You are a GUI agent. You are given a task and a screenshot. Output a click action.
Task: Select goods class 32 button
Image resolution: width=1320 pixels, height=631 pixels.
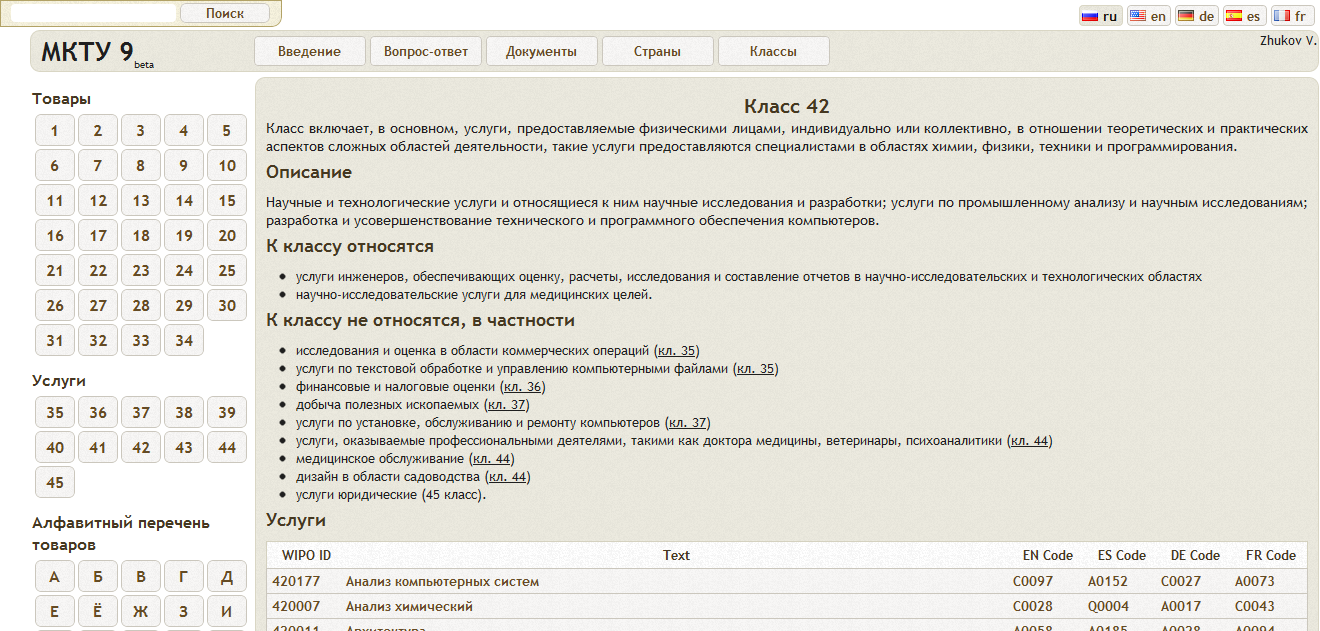click(98, 340)
